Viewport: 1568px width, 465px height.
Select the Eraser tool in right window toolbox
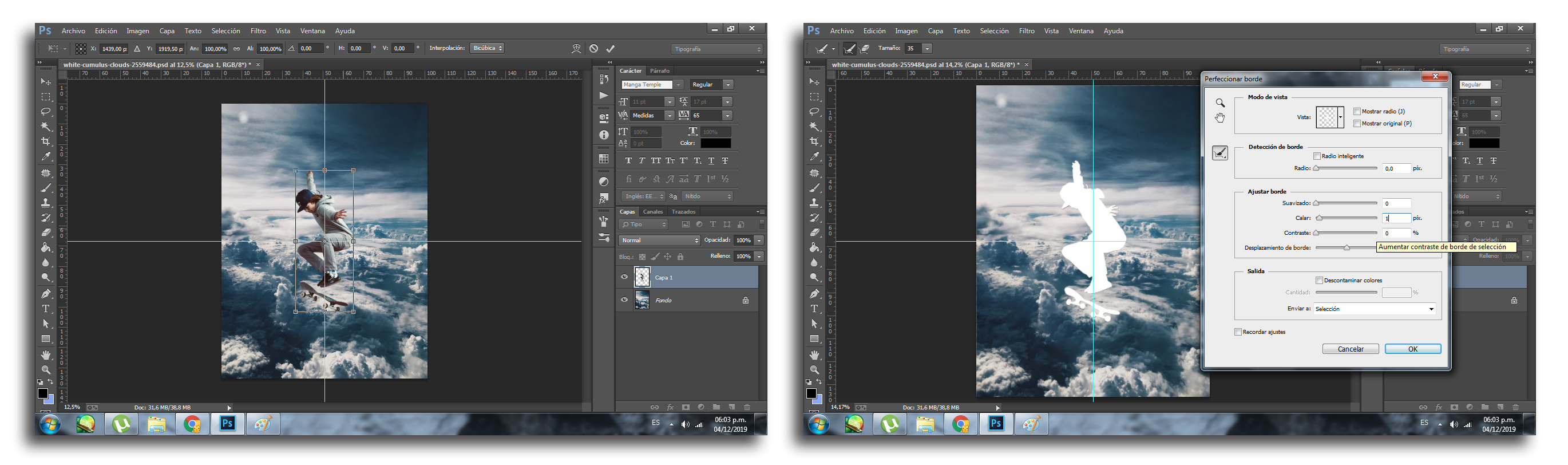(x=814, y=233)
